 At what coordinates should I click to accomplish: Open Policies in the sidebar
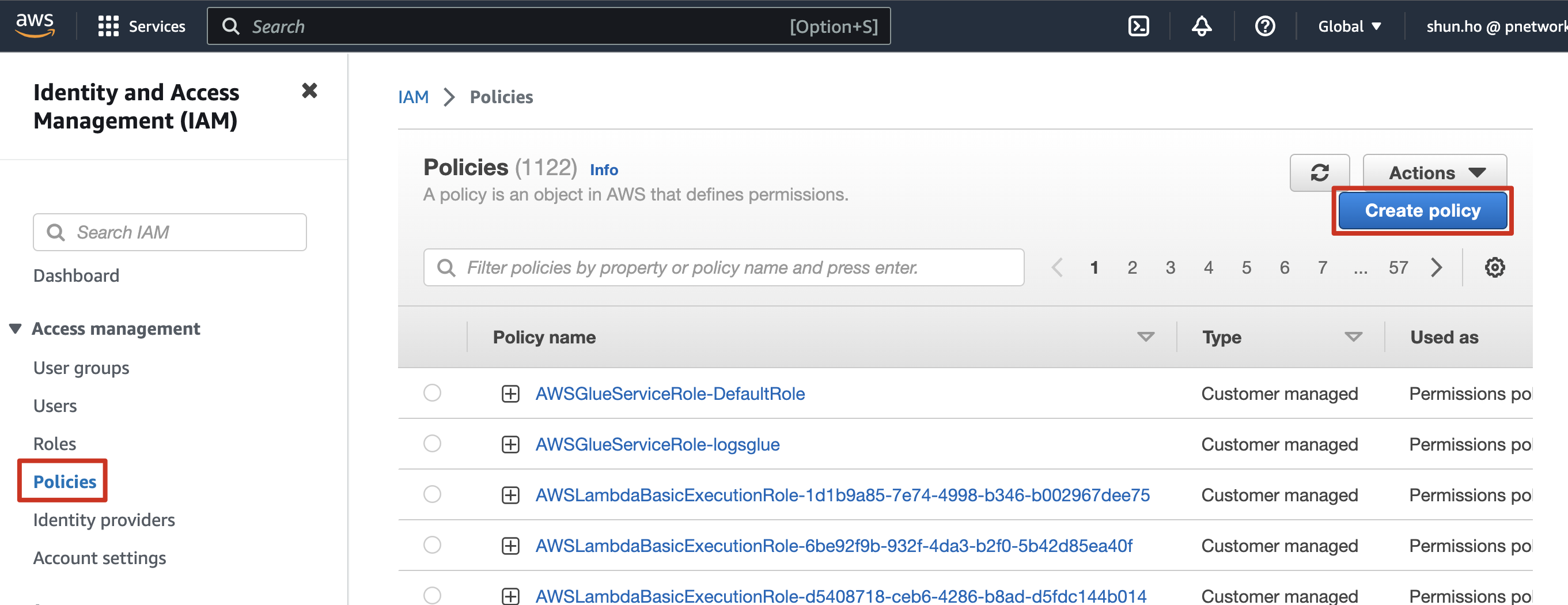click(x=65, y=482)
